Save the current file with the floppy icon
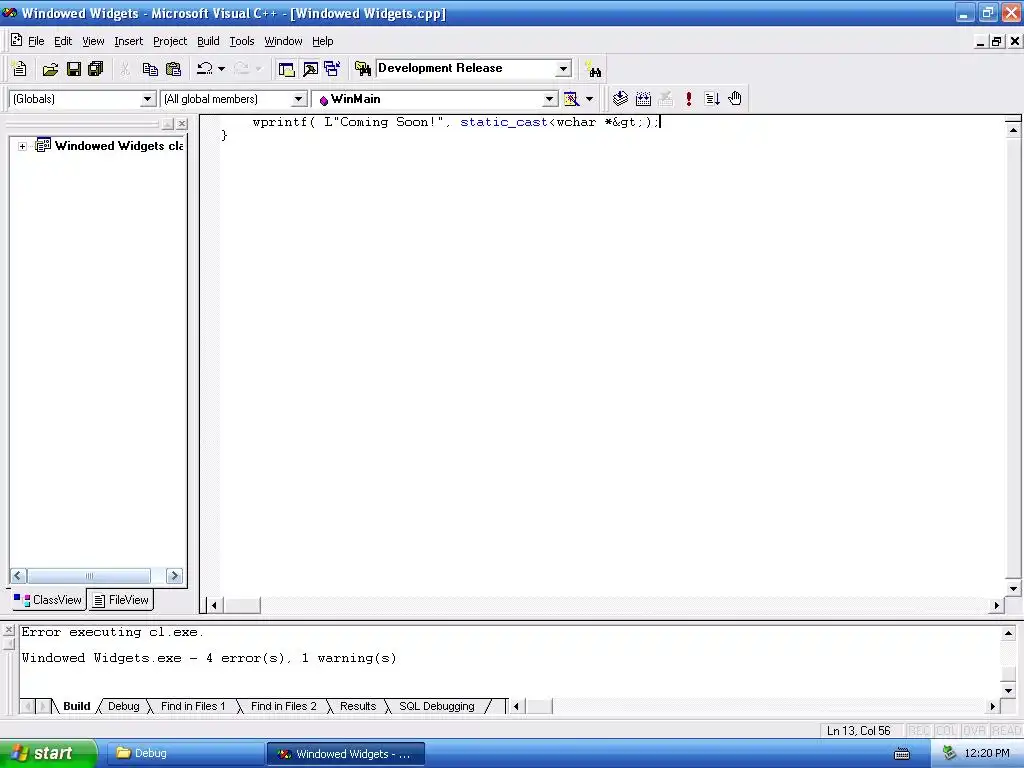1024x768 pixels. [74, 69]
